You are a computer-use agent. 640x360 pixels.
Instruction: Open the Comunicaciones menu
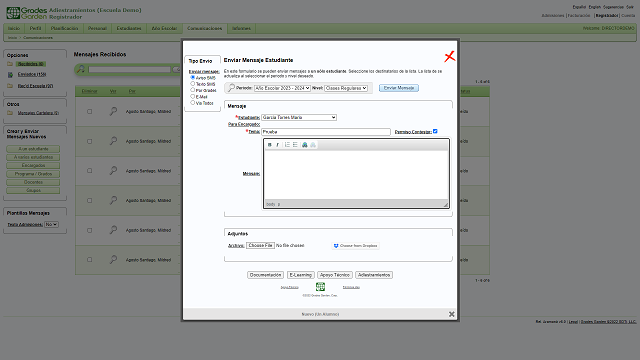click(x=204, y=28)
